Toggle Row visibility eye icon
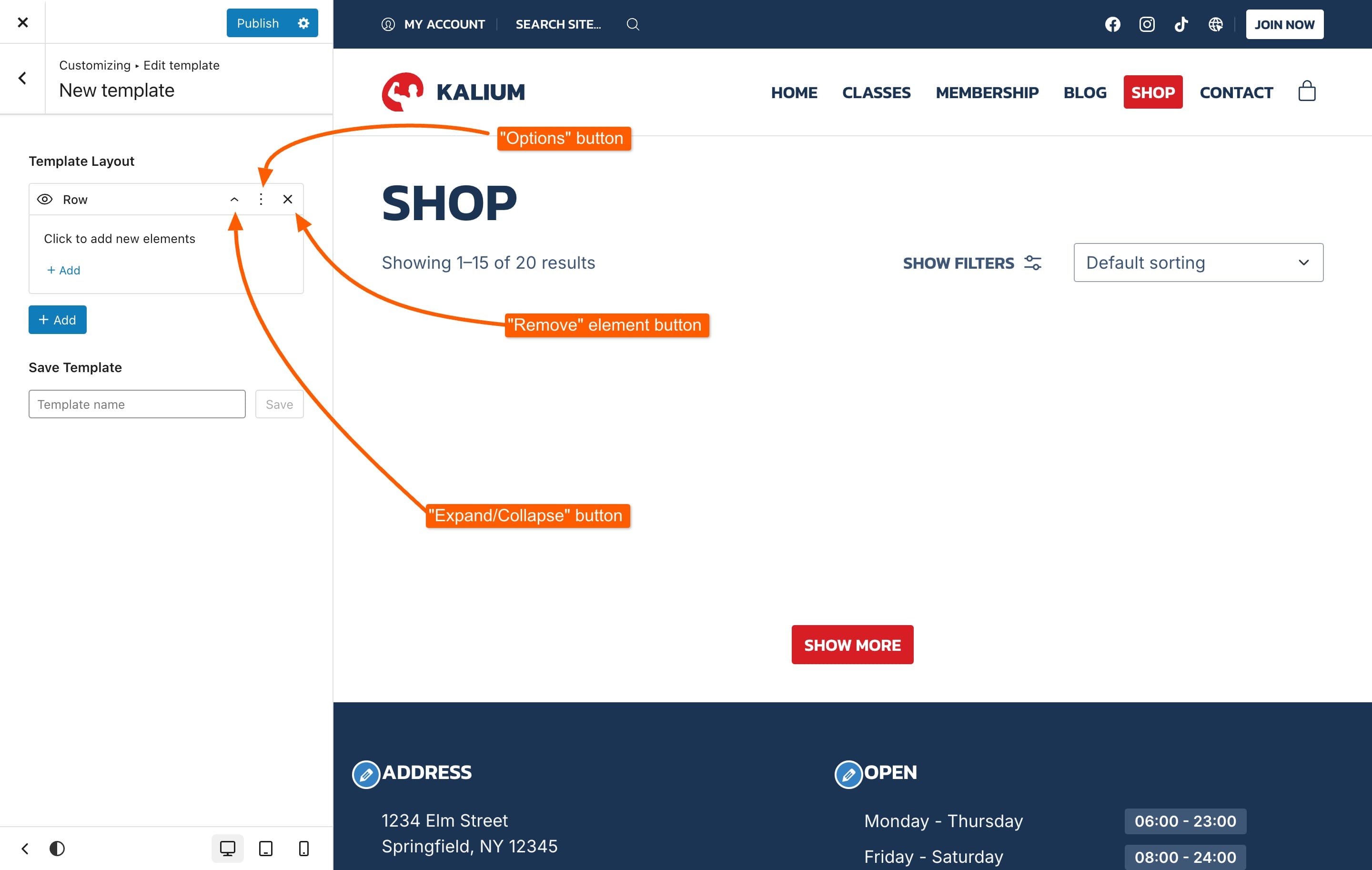This screenshot has width=1372, height=870. tap(44, 200)
